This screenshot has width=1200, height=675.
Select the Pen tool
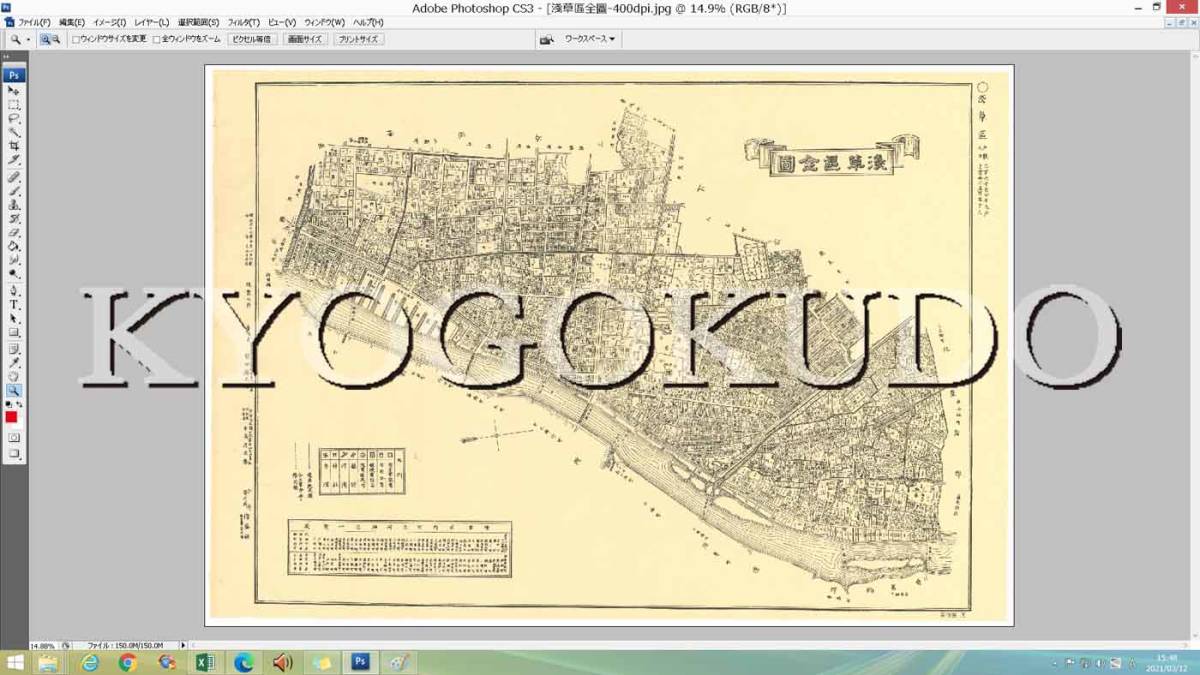(14, 292)
